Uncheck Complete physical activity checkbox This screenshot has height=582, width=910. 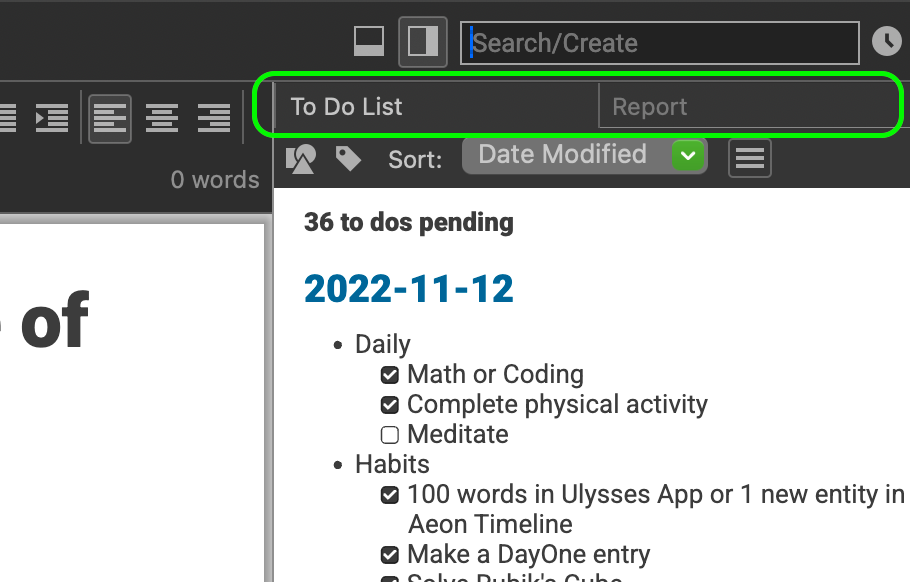pos(389,405)
